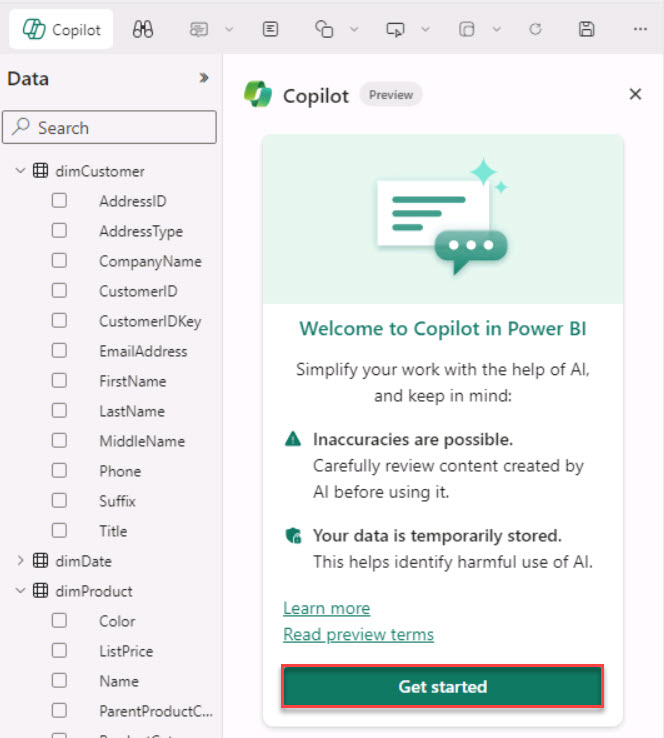This screenshot has height=738, width=664.
Task: Save the report using the floppy disk icon
Action: coord(587,29)
